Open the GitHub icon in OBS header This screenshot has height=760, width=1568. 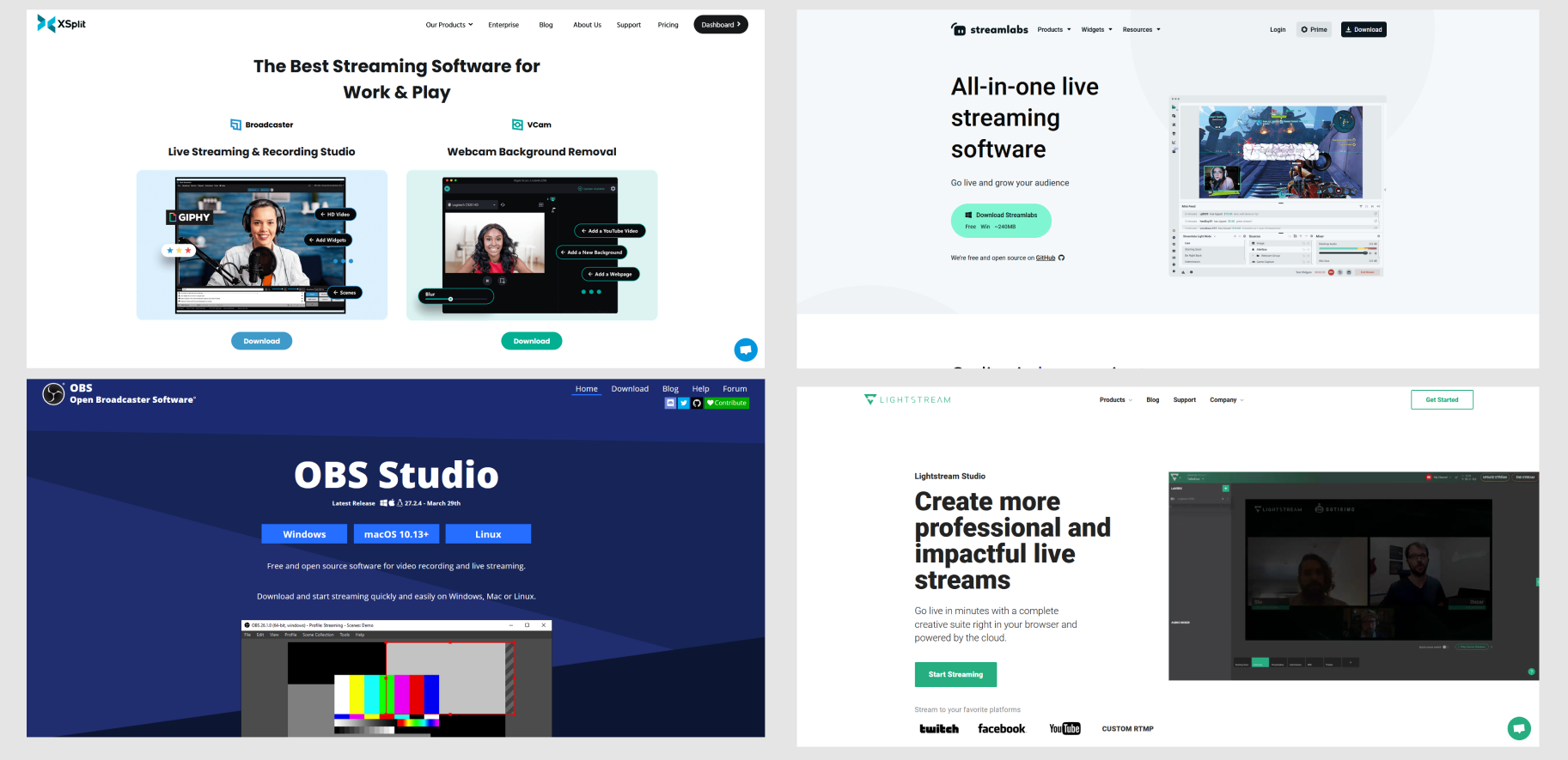pos(697,403)
